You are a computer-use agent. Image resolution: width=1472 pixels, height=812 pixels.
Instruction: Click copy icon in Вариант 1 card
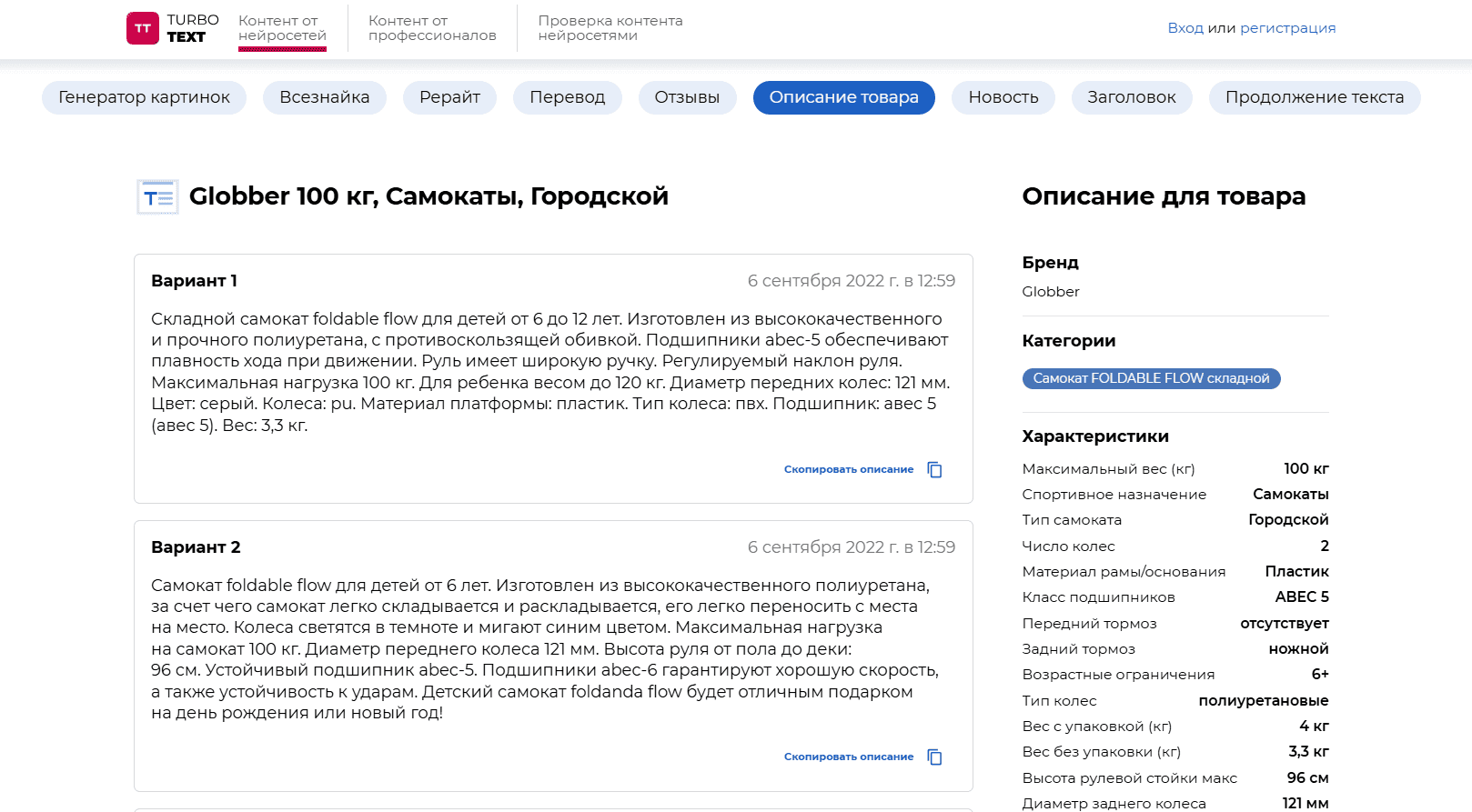click(934, 469)
